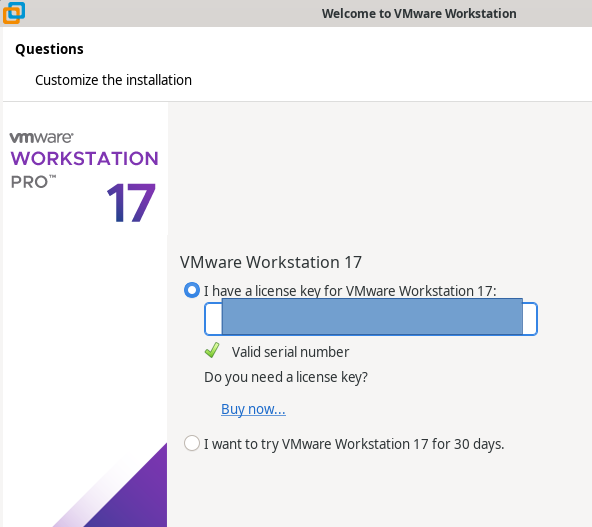592x527 pixels.
Task: Select the 30-day trial radio button
Action: pyautogui.click(x=192, y=443)
